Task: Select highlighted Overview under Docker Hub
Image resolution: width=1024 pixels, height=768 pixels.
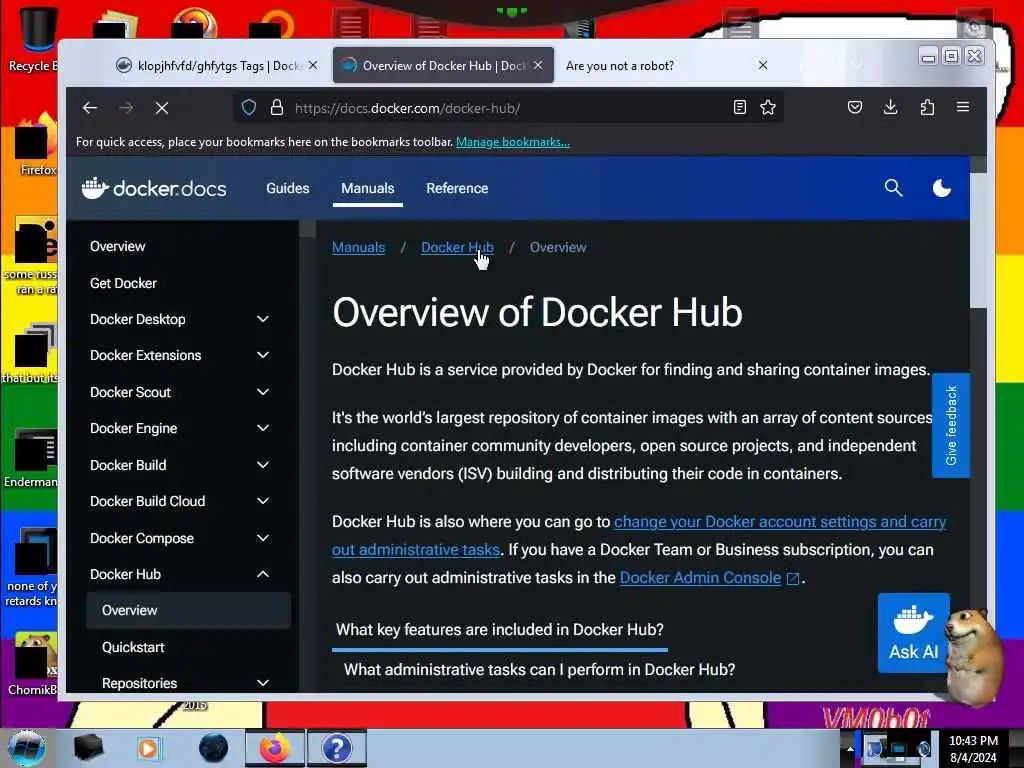Action: click(x=188, y=610)
